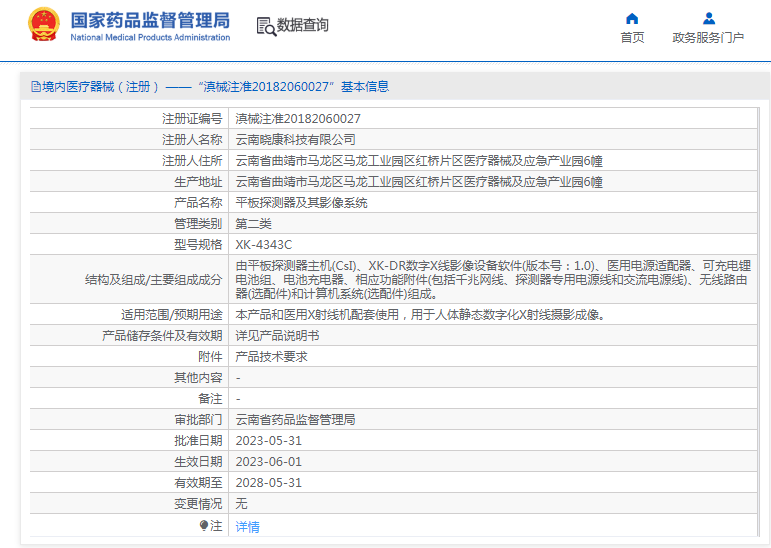Click the 首页 home icon

(x=632, y=19)
